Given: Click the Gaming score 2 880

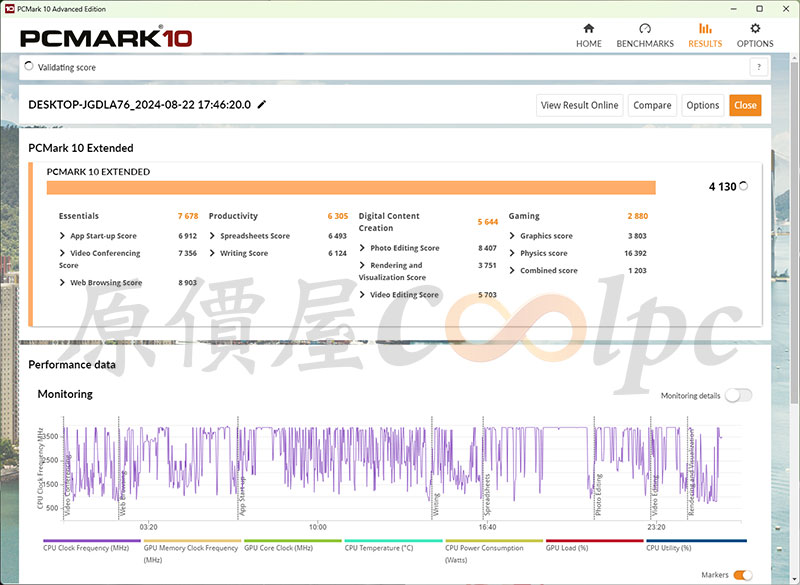Looking at the screenshot, I should tap(638, 216).
